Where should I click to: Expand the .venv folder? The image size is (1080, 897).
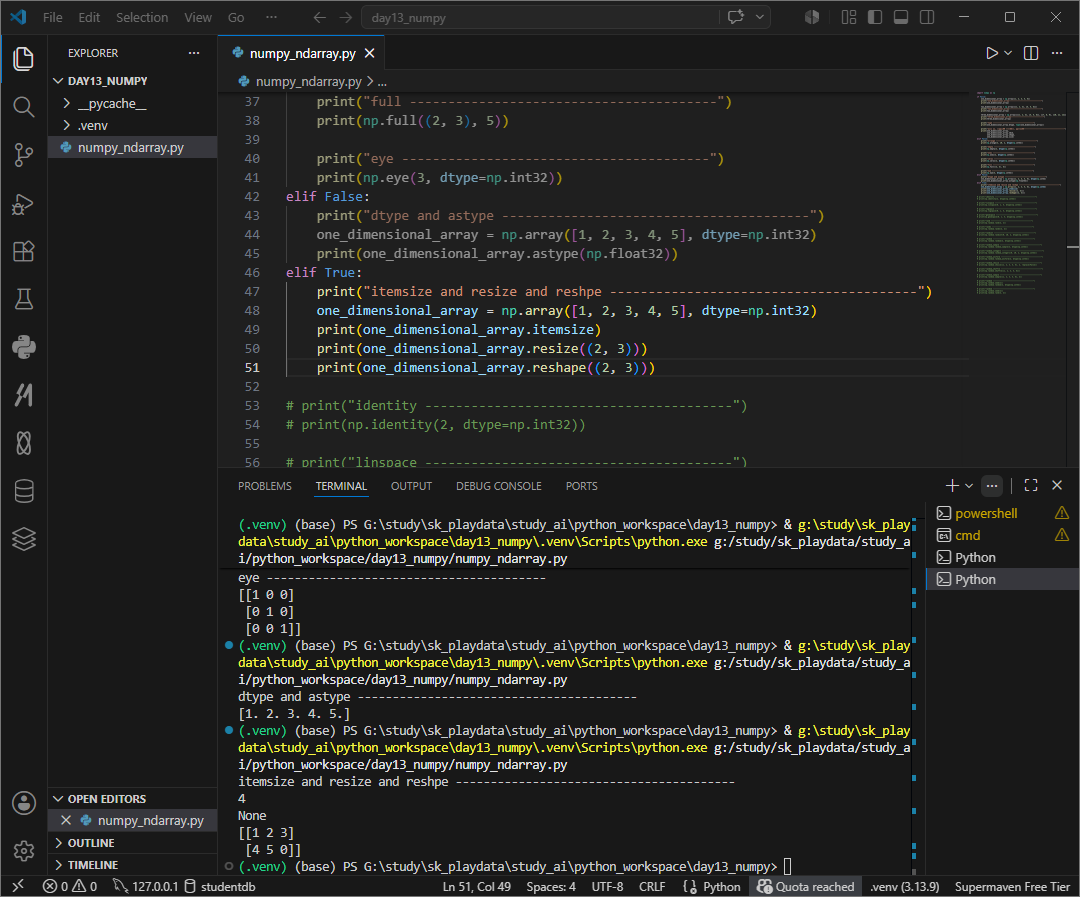[x=132, y=125]
